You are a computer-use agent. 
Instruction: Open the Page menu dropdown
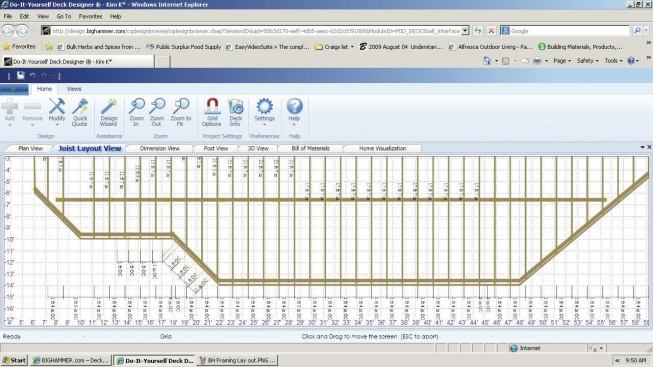click(x=561, y=61)
